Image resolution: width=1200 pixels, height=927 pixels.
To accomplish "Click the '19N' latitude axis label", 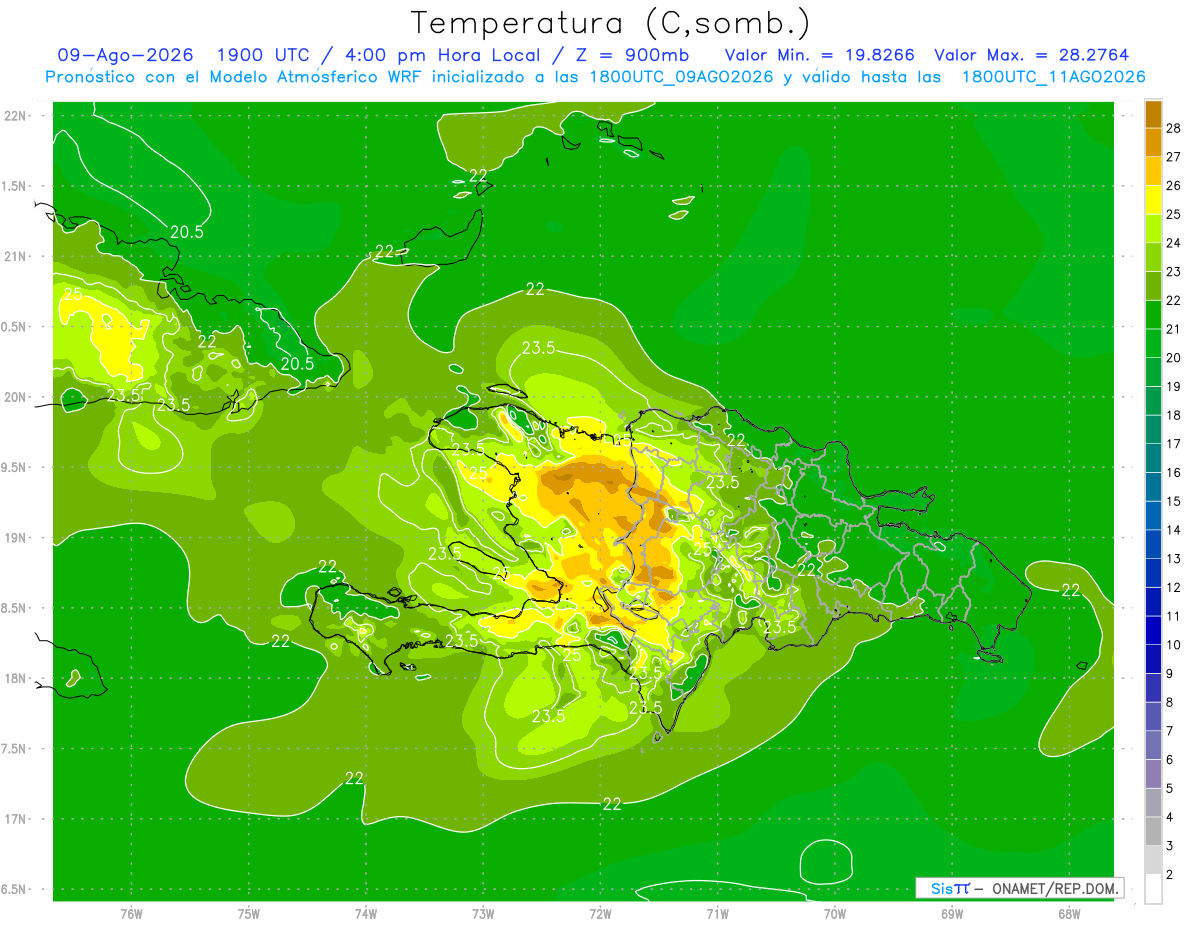I will point(16,538).
